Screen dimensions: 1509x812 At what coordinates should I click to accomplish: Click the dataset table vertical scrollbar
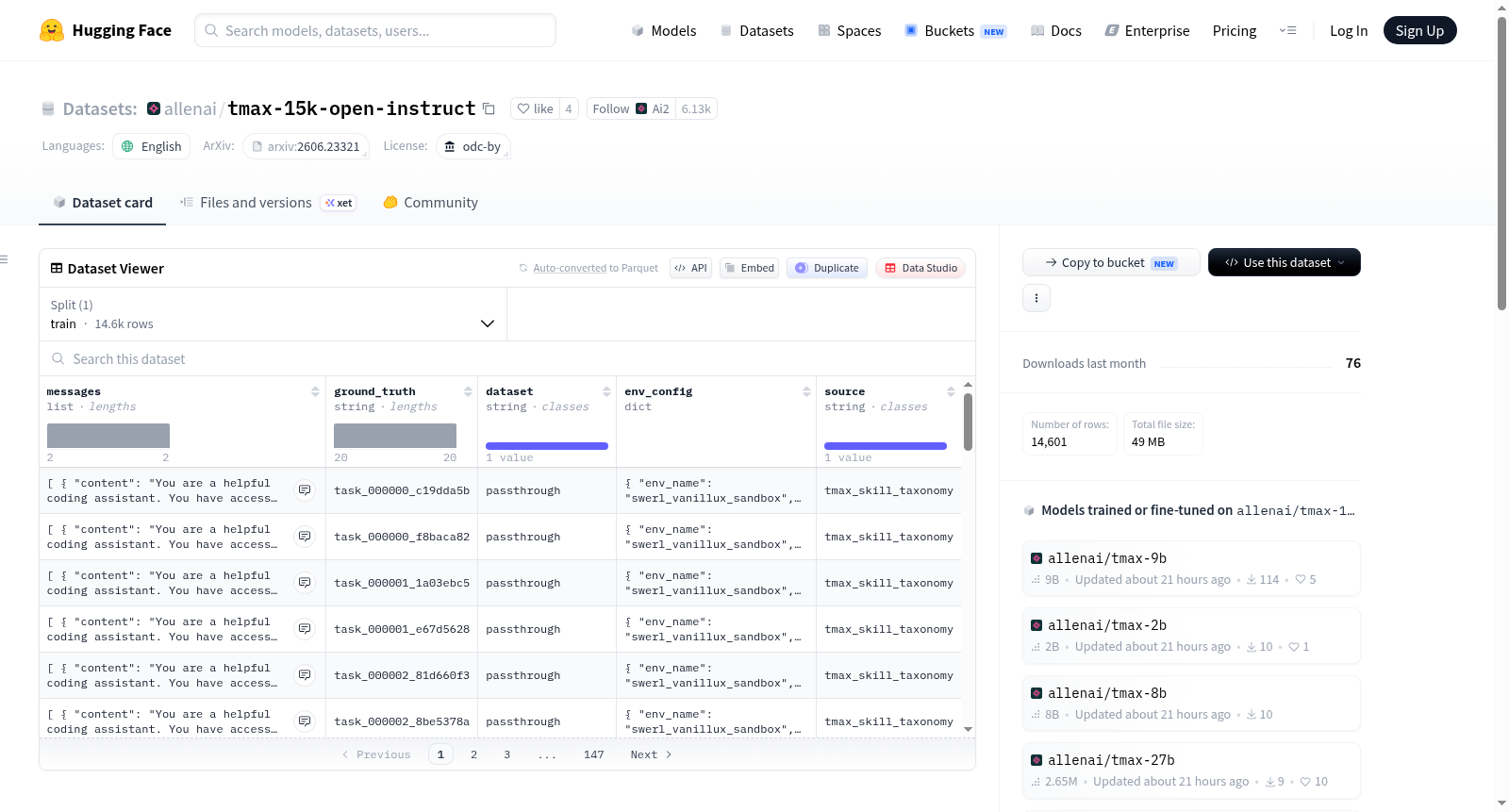pos(968,423)
